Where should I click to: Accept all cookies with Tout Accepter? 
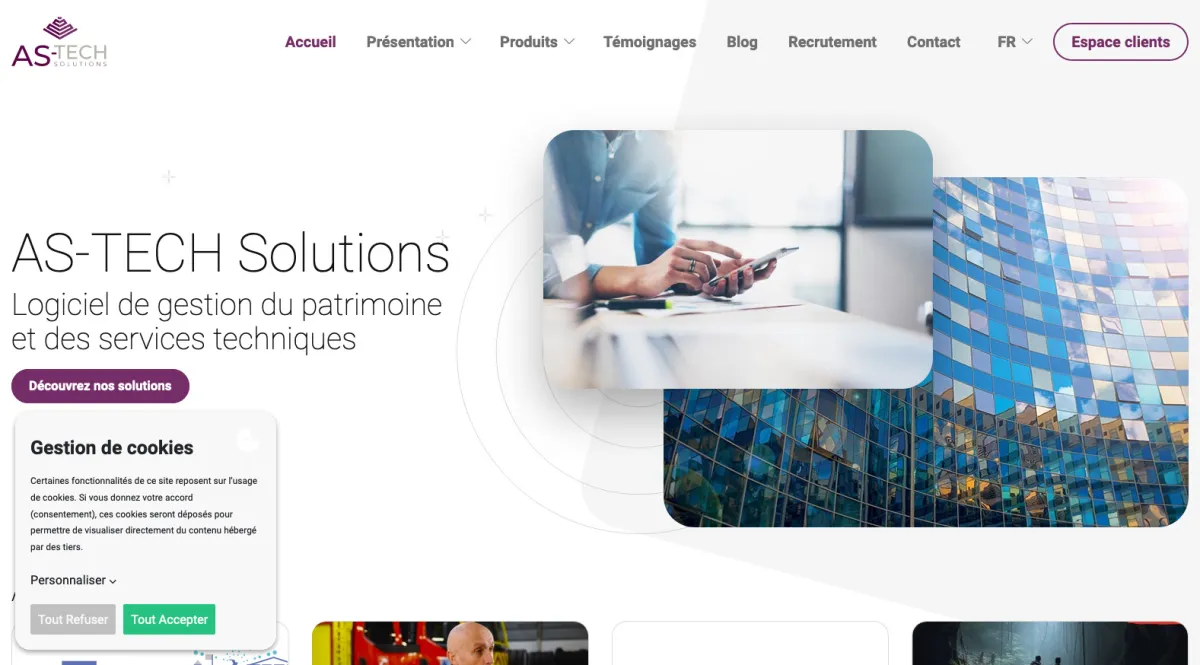coord(169,619)
